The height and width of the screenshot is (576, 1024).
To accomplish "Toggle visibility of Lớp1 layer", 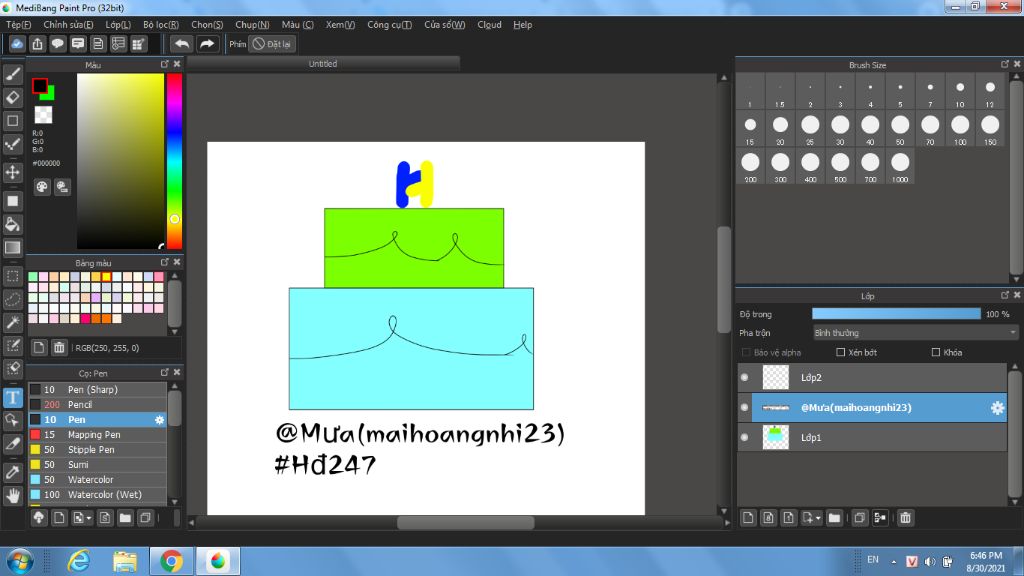I will point(744,438).
